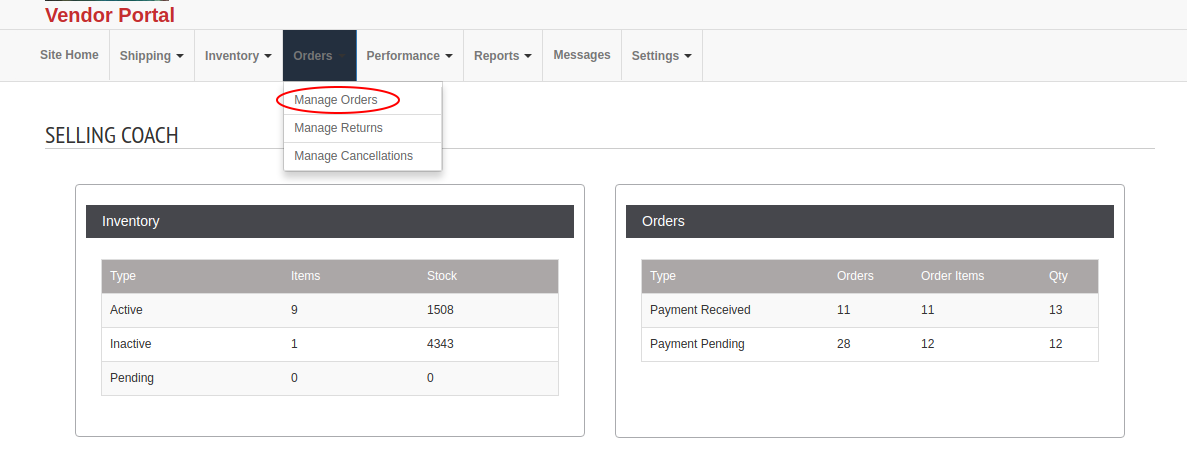Open the Reports dropdown
Viewport: 1187px width, 452px height.
click(503, 55)
